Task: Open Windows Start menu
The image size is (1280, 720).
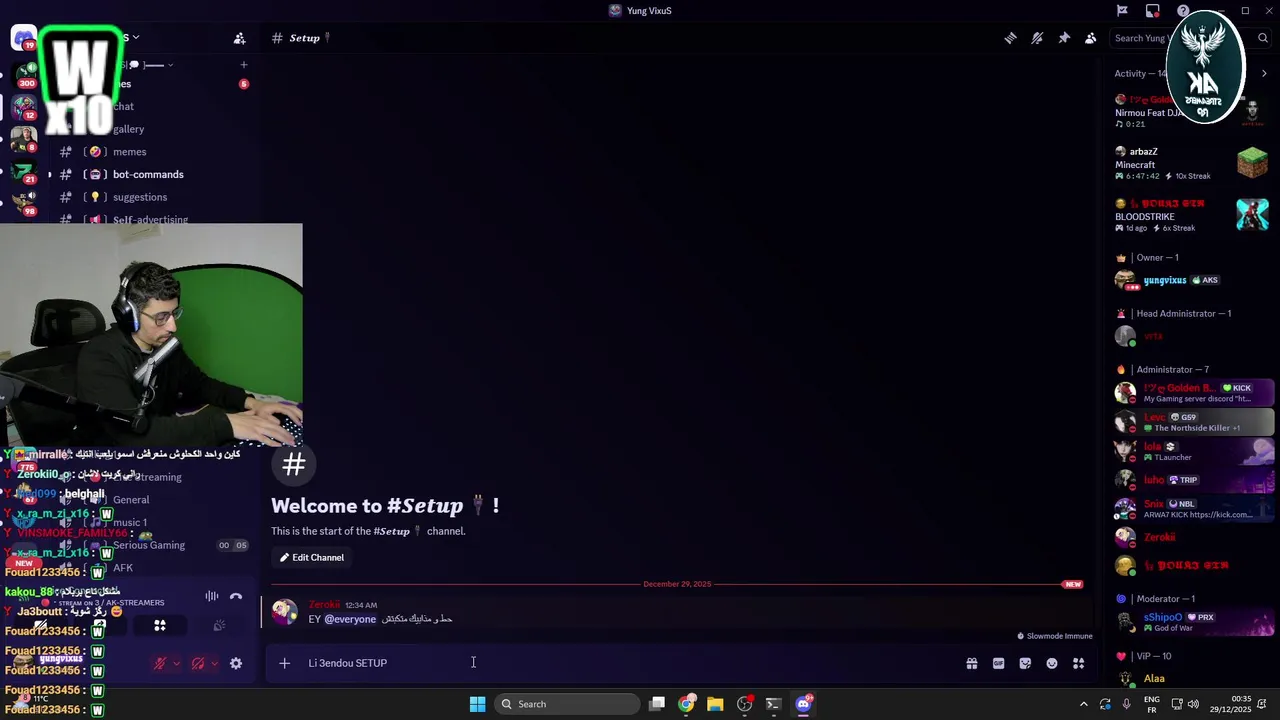Action: [x=477, y=704]
